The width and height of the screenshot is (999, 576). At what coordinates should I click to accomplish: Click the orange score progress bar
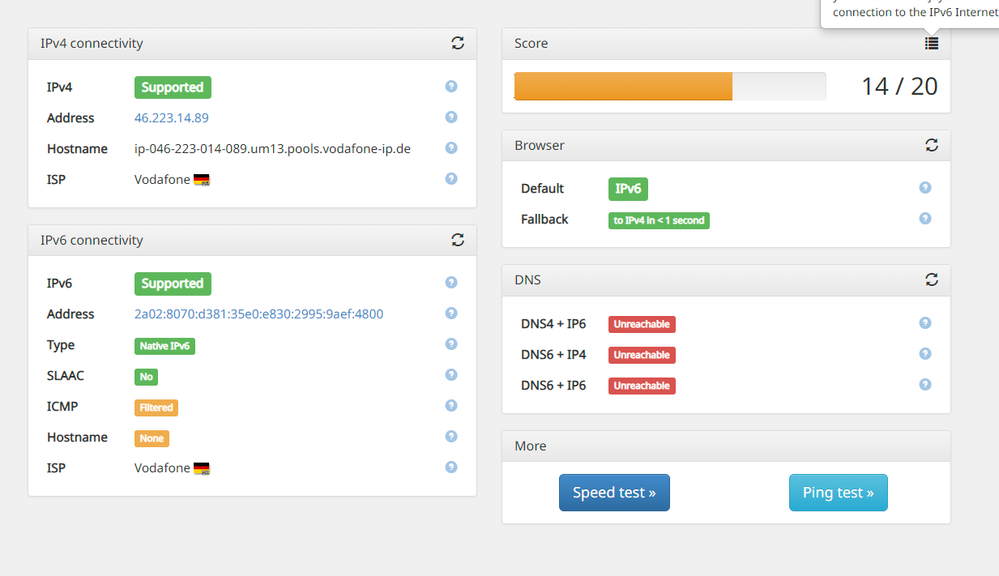[x=623, y=86]
